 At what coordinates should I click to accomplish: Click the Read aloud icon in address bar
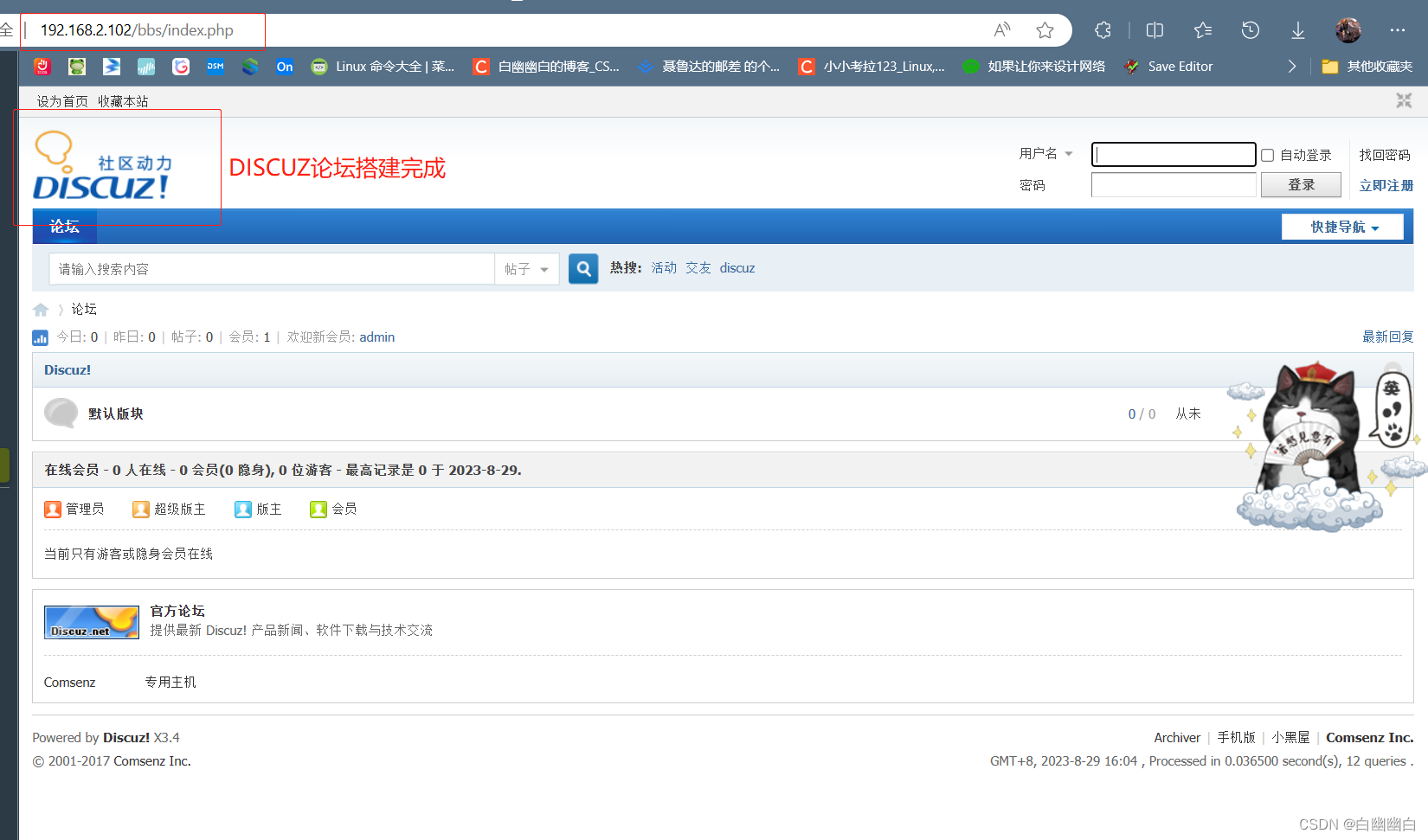coord(1002,30)
